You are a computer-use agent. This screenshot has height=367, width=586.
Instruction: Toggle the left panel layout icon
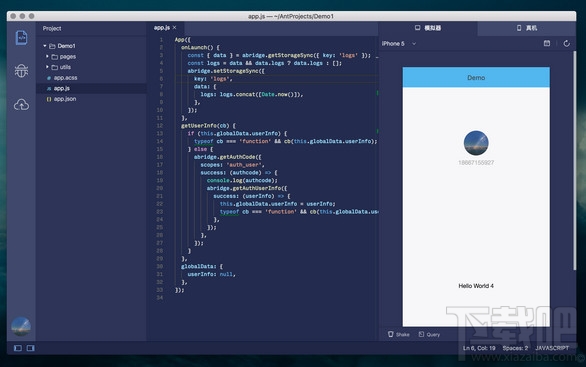[18, 348]
